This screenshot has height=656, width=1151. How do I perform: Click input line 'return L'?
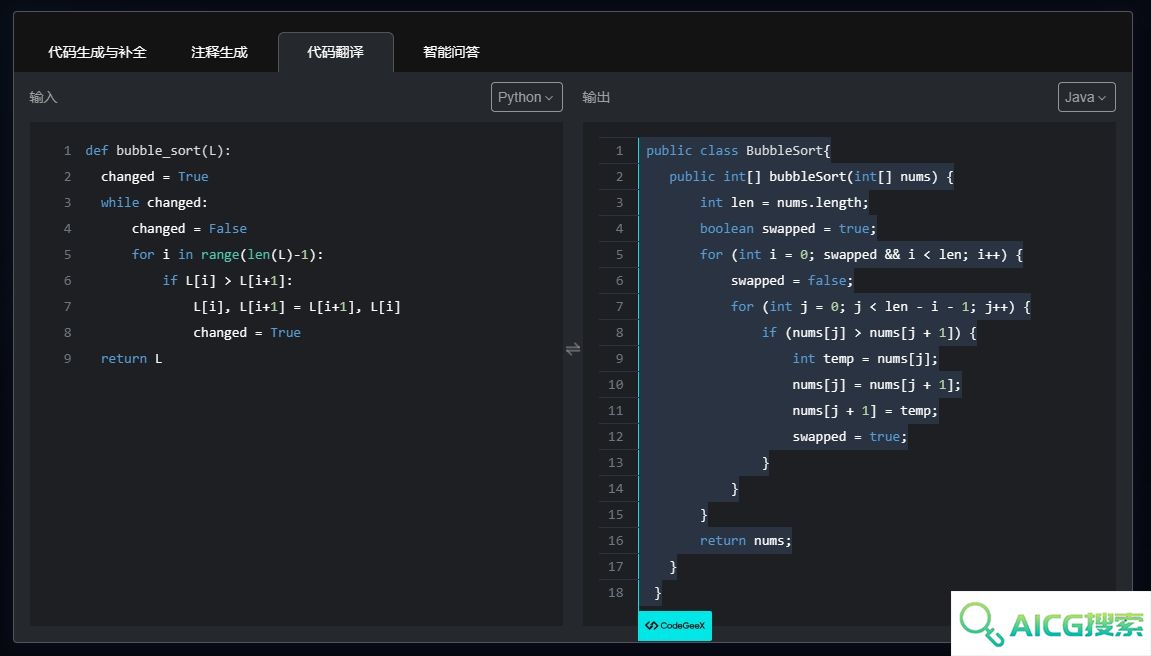(131, 359)
